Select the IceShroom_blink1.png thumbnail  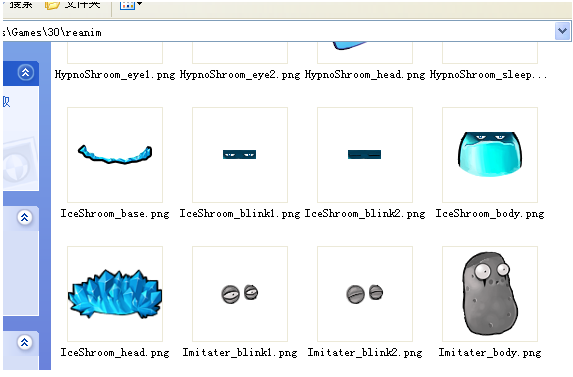pos(240,155)
